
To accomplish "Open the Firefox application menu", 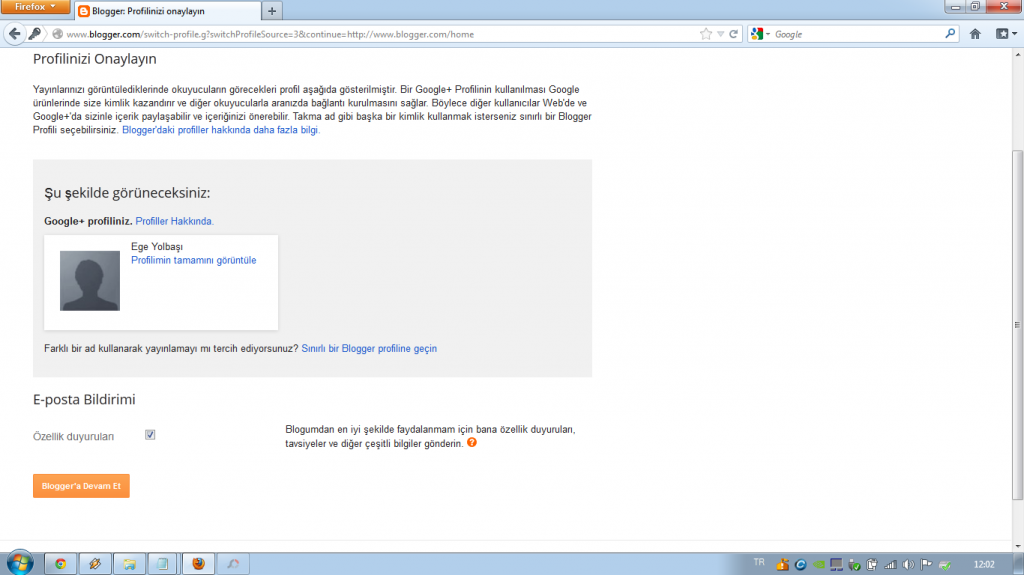I will coord(35,7).
